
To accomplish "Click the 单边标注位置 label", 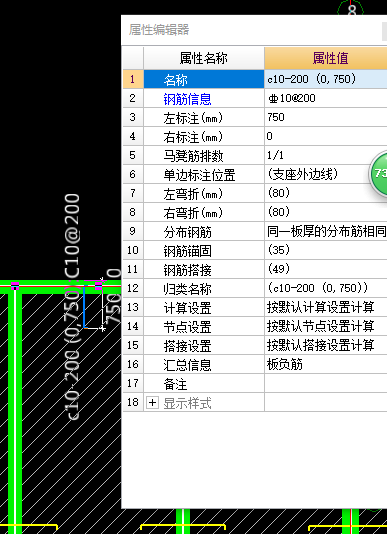I will 199,175.
